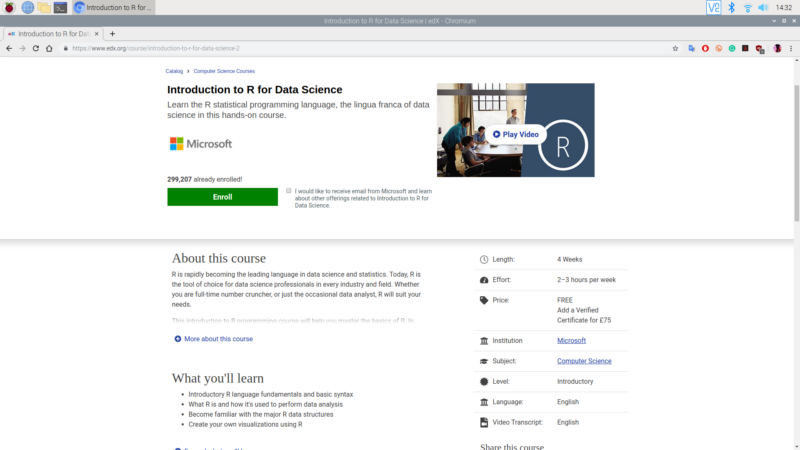This screenshot has height=450, width=800.
Task: Open the VNC server tray icon
Action: 714,7
